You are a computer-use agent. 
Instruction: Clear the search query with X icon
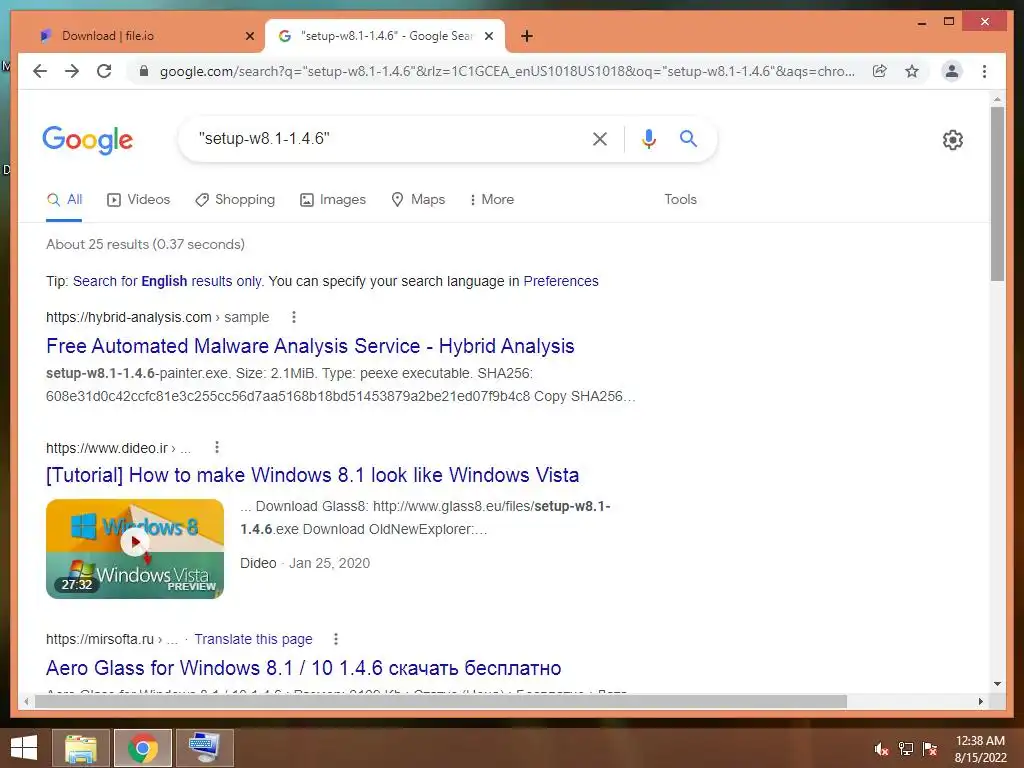(600, 138)
